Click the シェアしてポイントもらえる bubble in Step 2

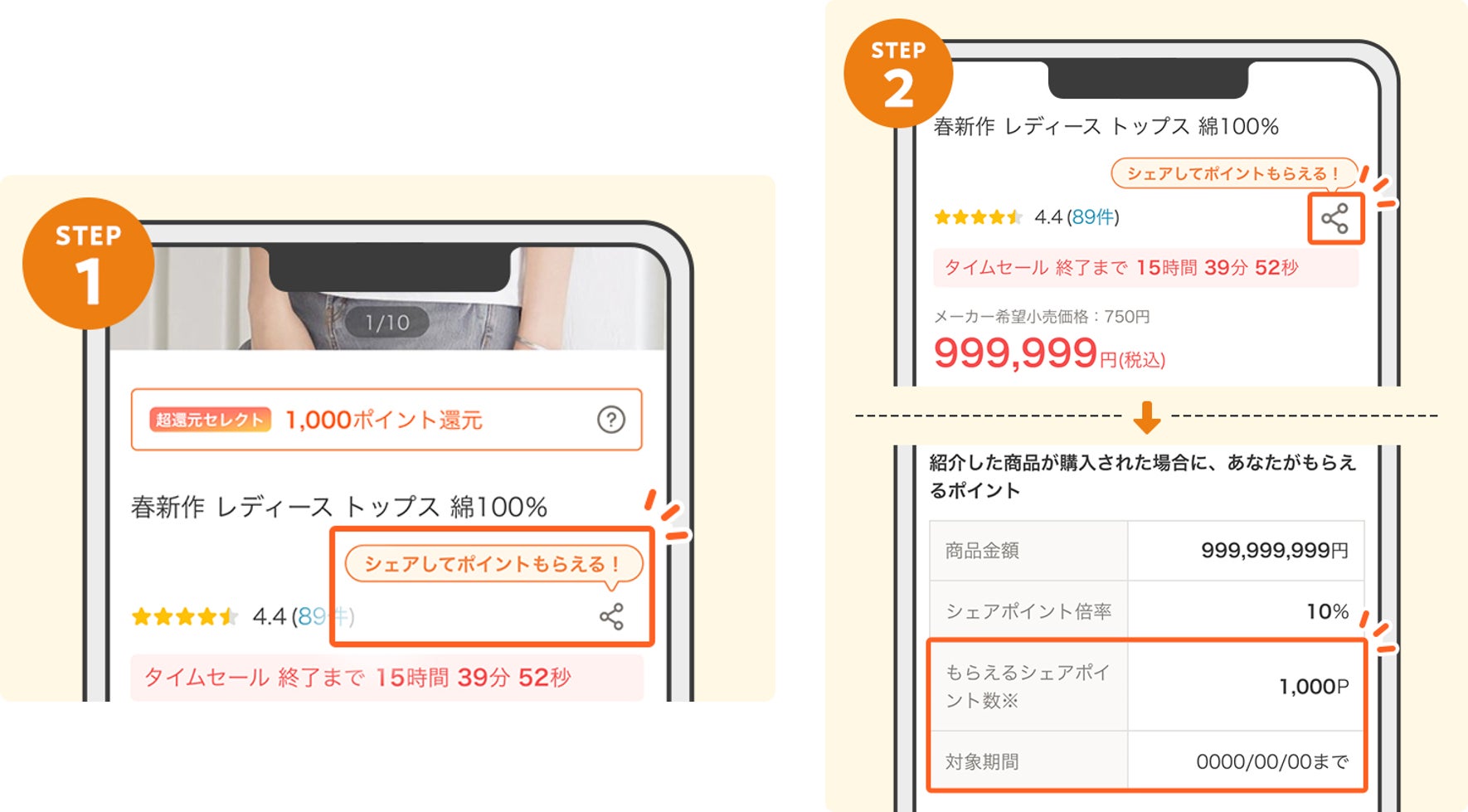1233,173
